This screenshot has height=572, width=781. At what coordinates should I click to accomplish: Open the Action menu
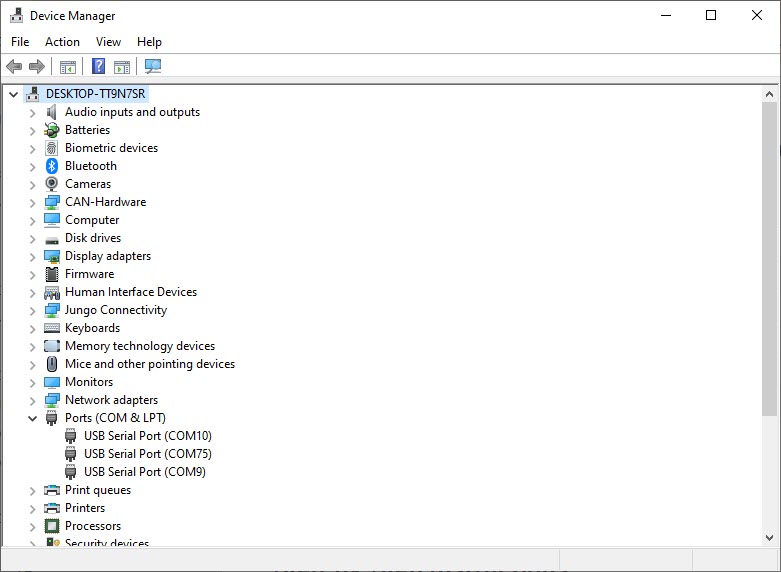(62, 42)
